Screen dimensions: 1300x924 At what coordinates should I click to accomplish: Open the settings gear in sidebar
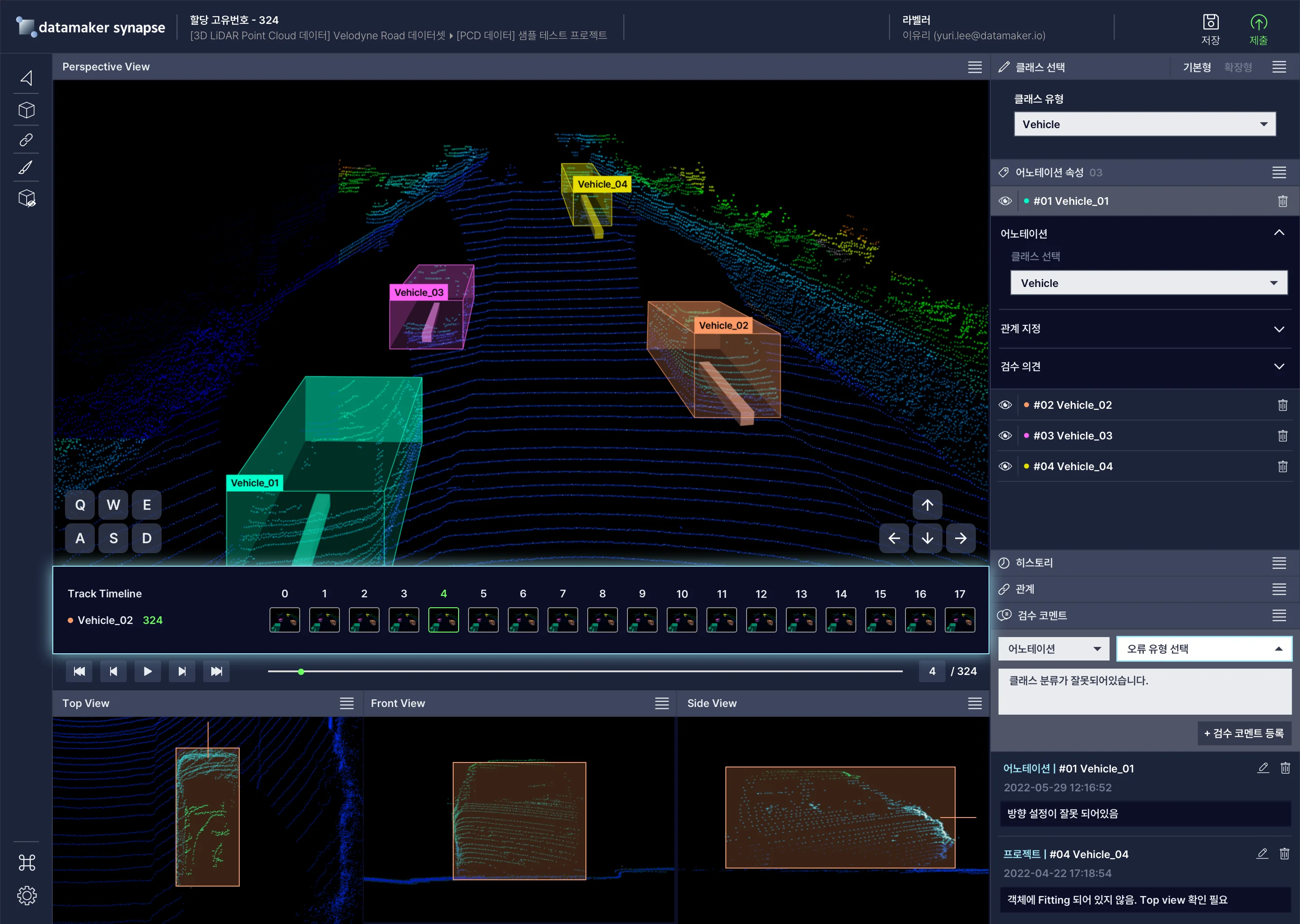[x=27, y=896]
